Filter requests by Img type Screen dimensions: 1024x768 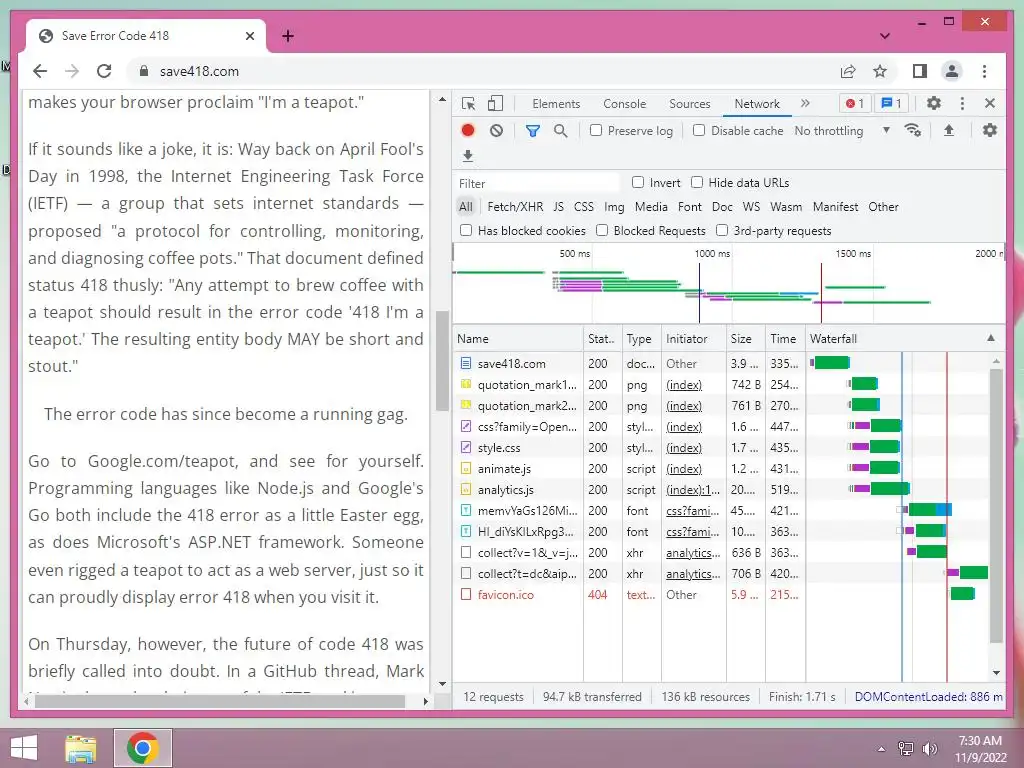coord(614,207)
